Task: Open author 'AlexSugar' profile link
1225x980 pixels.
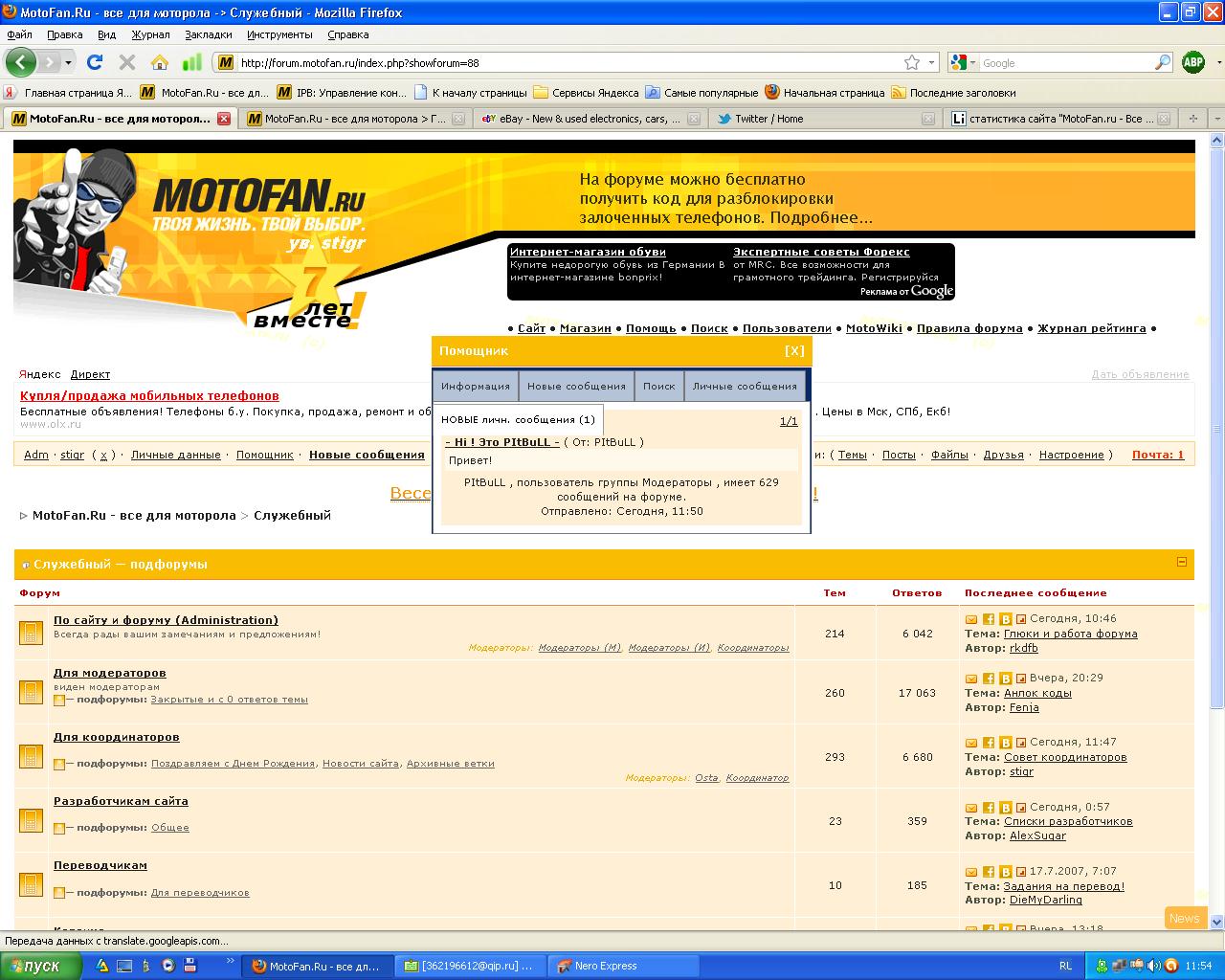Action: 1038,835
